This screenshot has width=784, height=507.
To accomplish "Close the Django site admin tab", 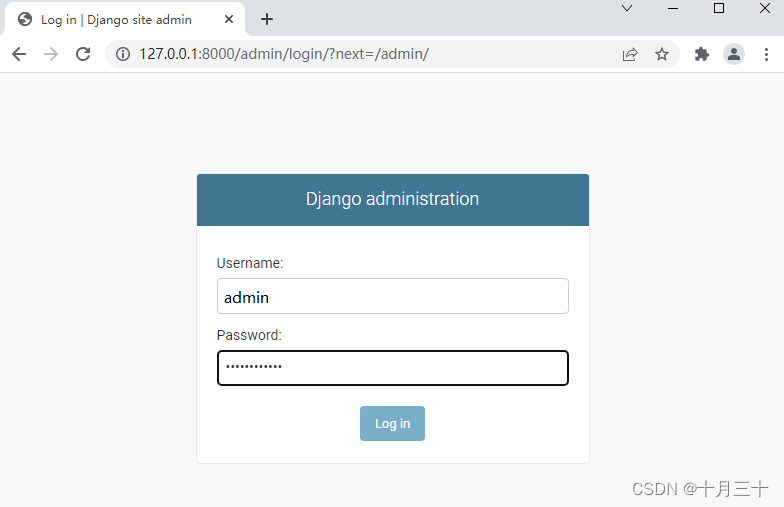I will (x=229, y=19).
